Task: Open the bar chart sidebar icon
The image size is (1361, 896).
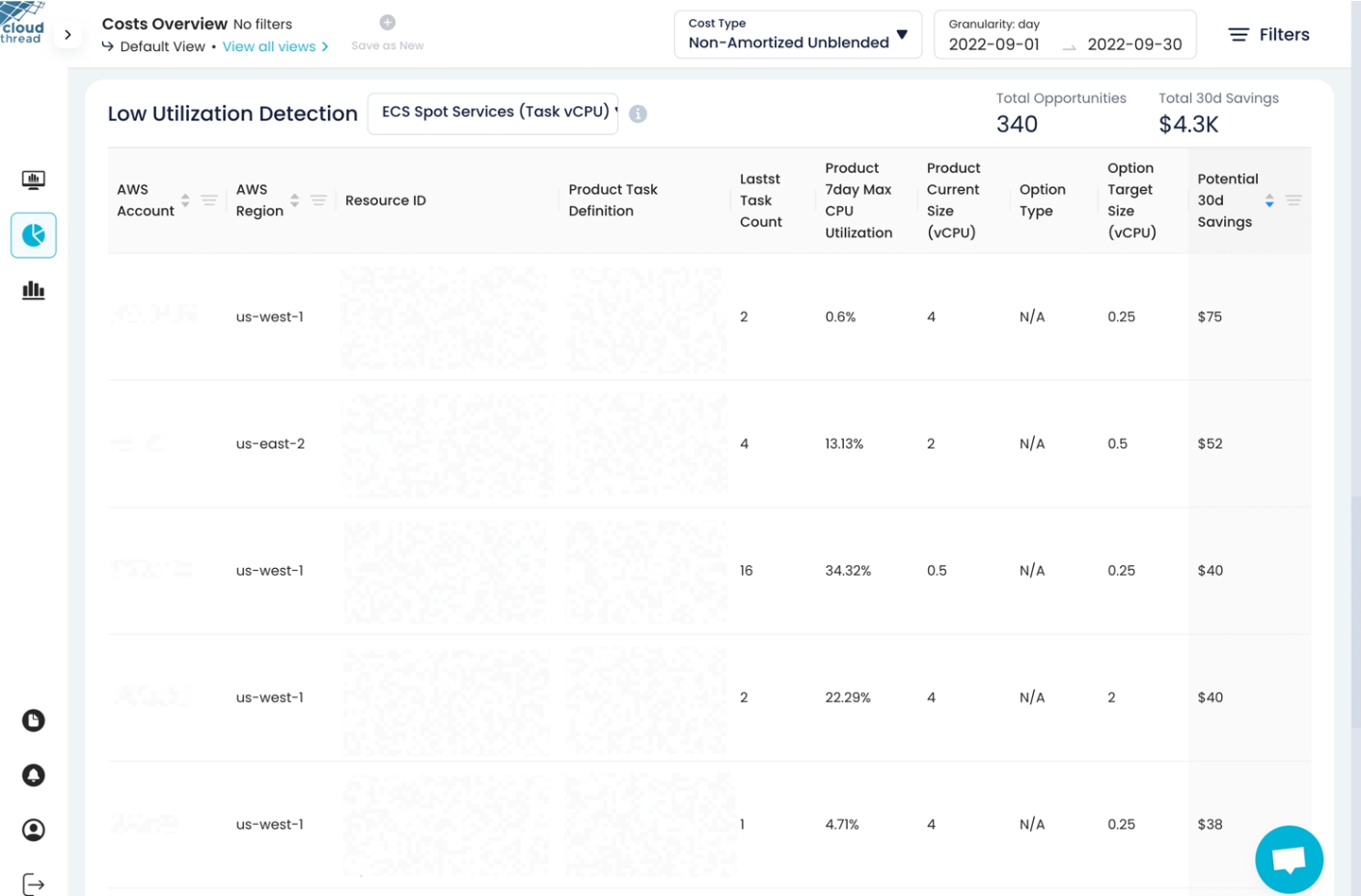Action: pyautogui.click(x=33, y=290)
